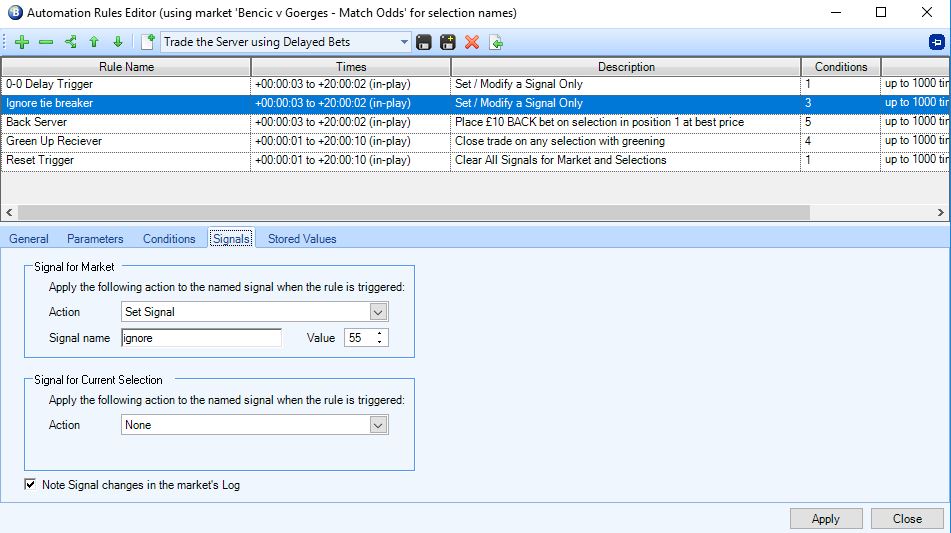Select the 'Reset Trigger' rule row
The width and height of the screenshot is (951, 533).
(x=475, y=160)
